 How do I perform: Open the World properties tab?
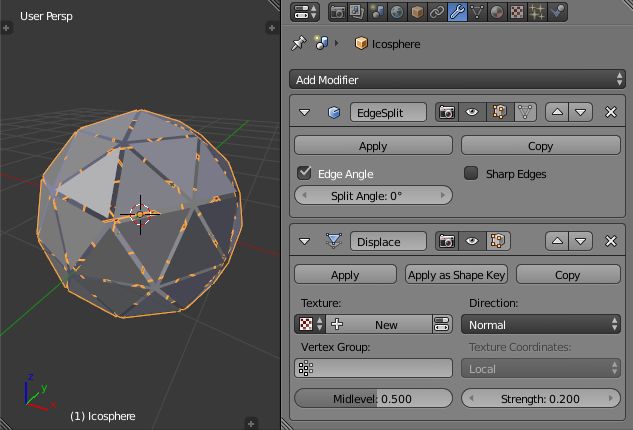click(397, 12)
